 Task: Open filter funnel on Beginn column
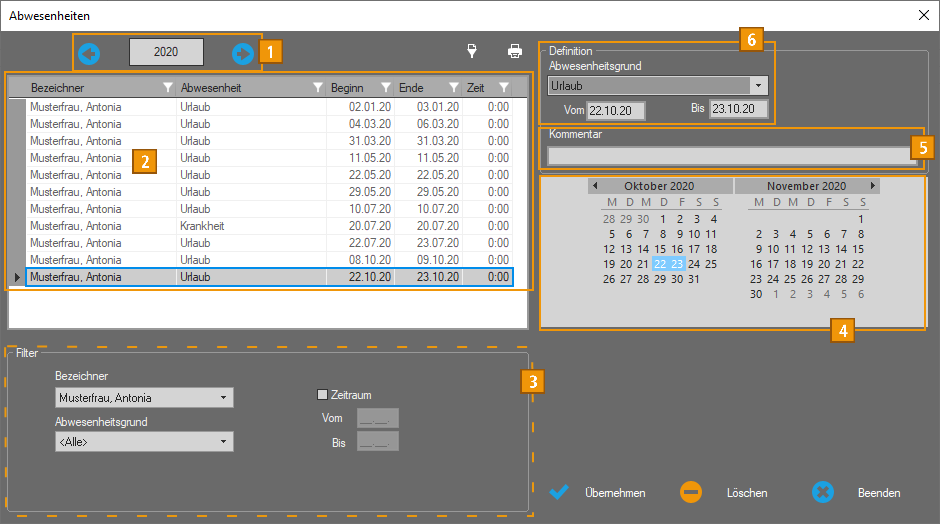pos(386,88)
